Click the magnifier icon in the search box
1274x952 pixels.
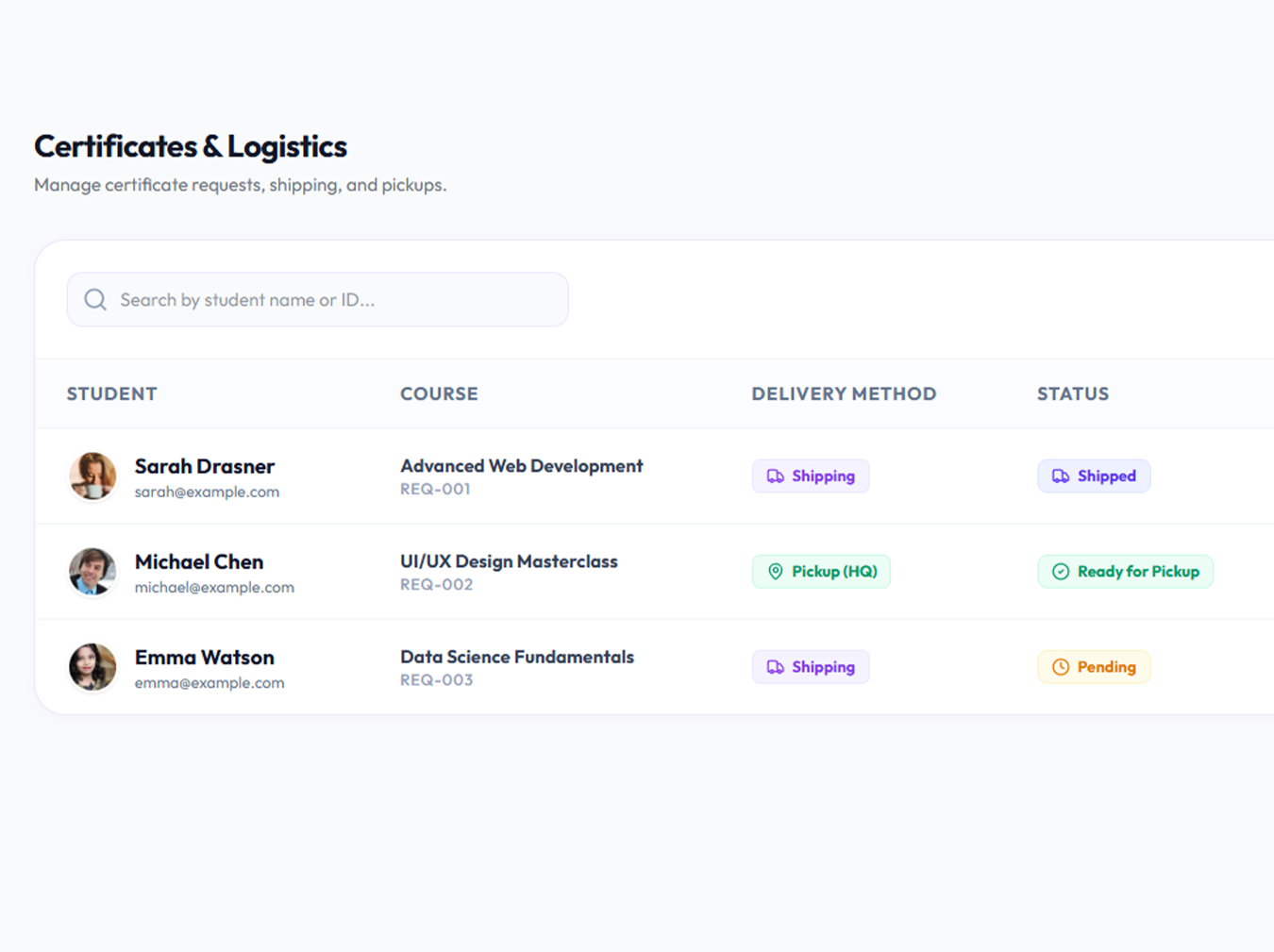tap(95, 300)
